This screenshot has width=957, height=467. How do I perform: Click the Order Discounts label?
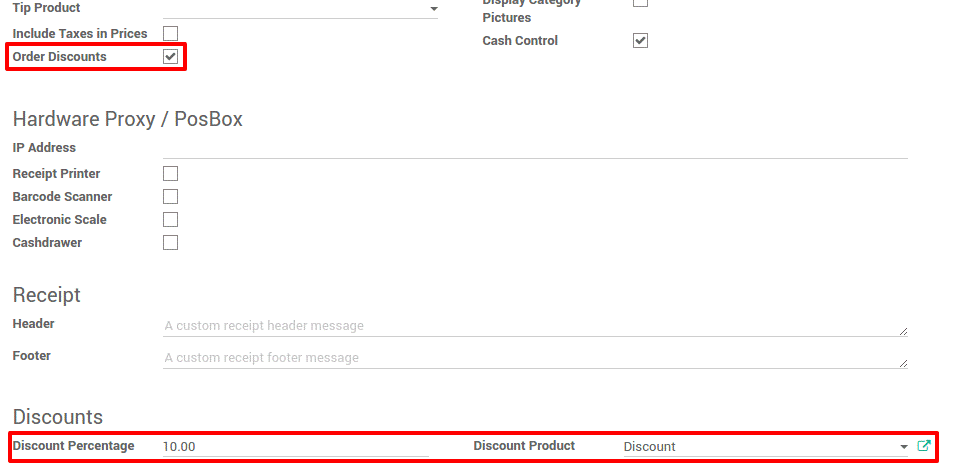(x=59, y=57)
